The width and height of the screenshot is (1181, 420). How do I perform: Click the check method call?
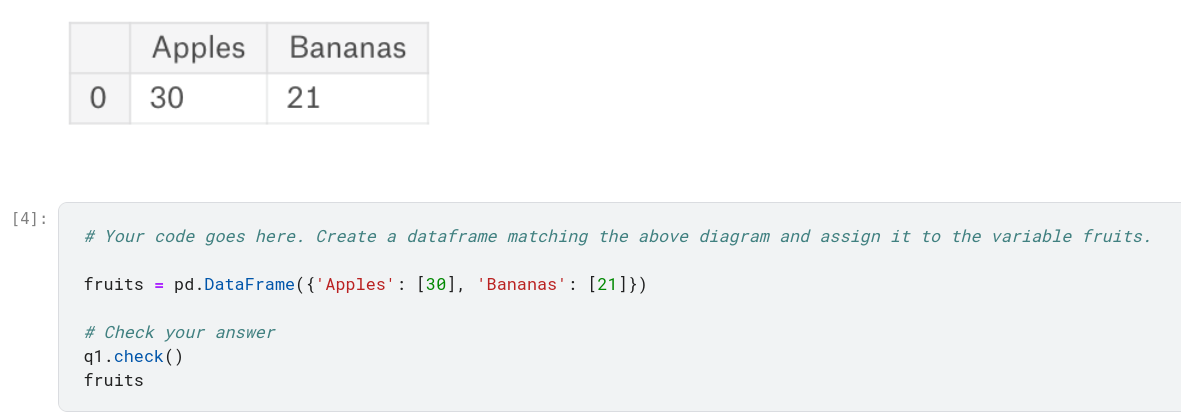point(138,357)
